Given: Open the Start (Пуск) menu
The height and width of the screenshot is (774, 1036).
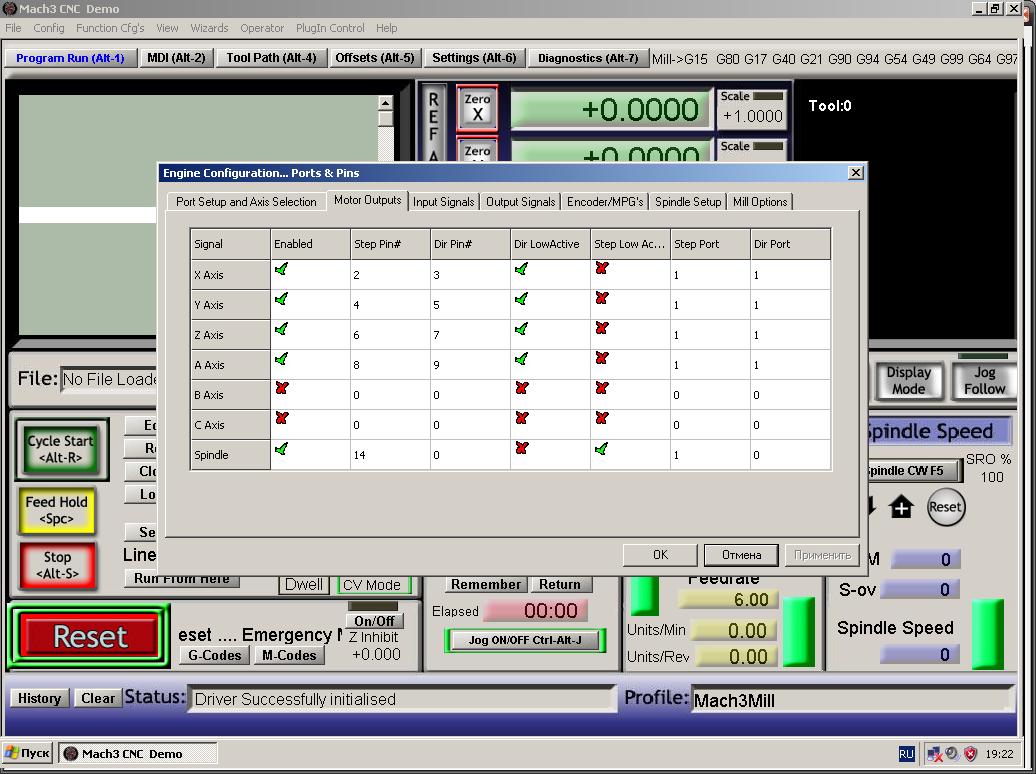Looking at the screenshot, I should click(28, 753).
